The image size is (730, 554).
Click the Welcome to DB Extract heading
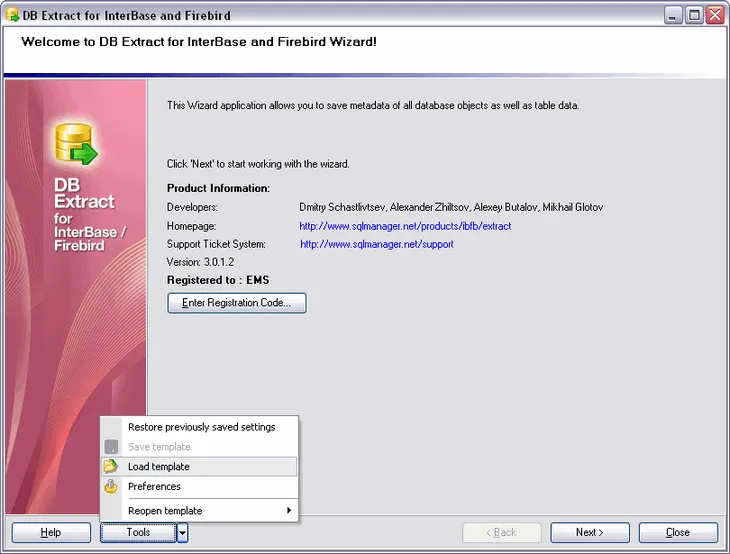199,42
